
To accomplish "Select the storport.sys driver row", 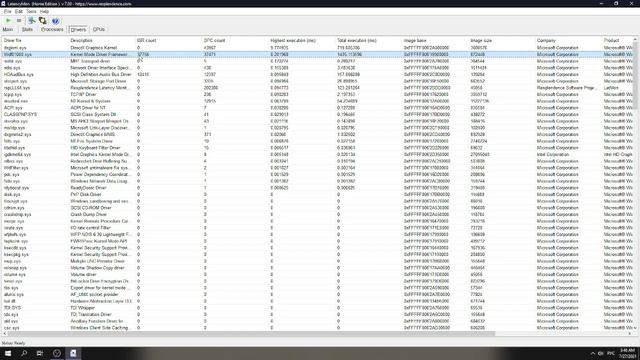I will coord(317,81).
